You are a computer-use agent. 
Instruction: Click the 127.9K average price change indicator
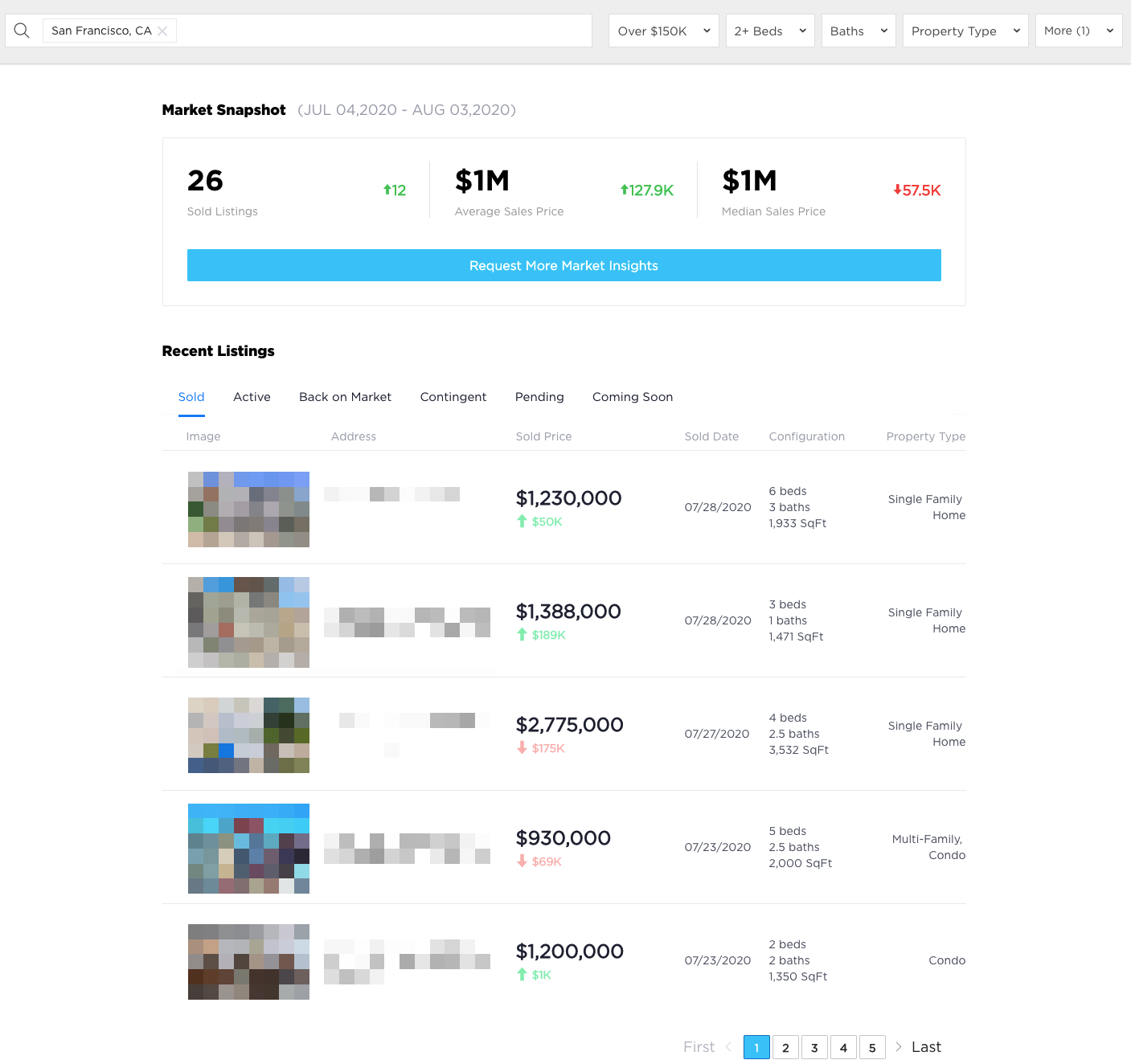pyautogui.click(x=646, y=190)
